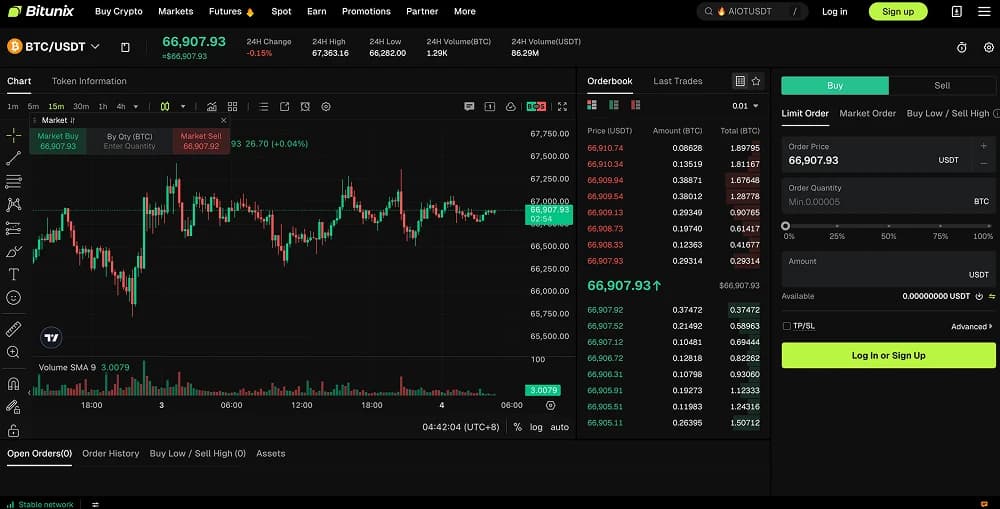The height and width of the screenshot is (509, 1000).
Task: Show only sell orders in orderbook
Action: [635, 105]
